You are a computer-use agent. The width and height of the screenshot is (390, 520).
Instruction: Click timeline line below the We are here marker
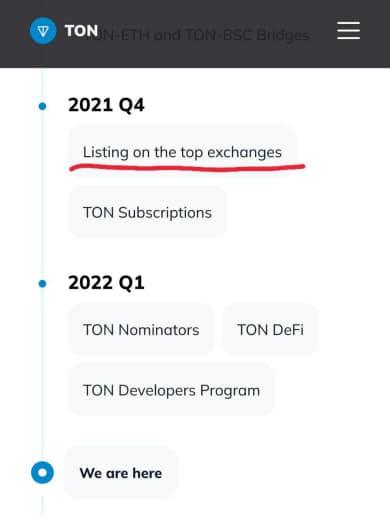pyautogui.click(x=42, y=506)
